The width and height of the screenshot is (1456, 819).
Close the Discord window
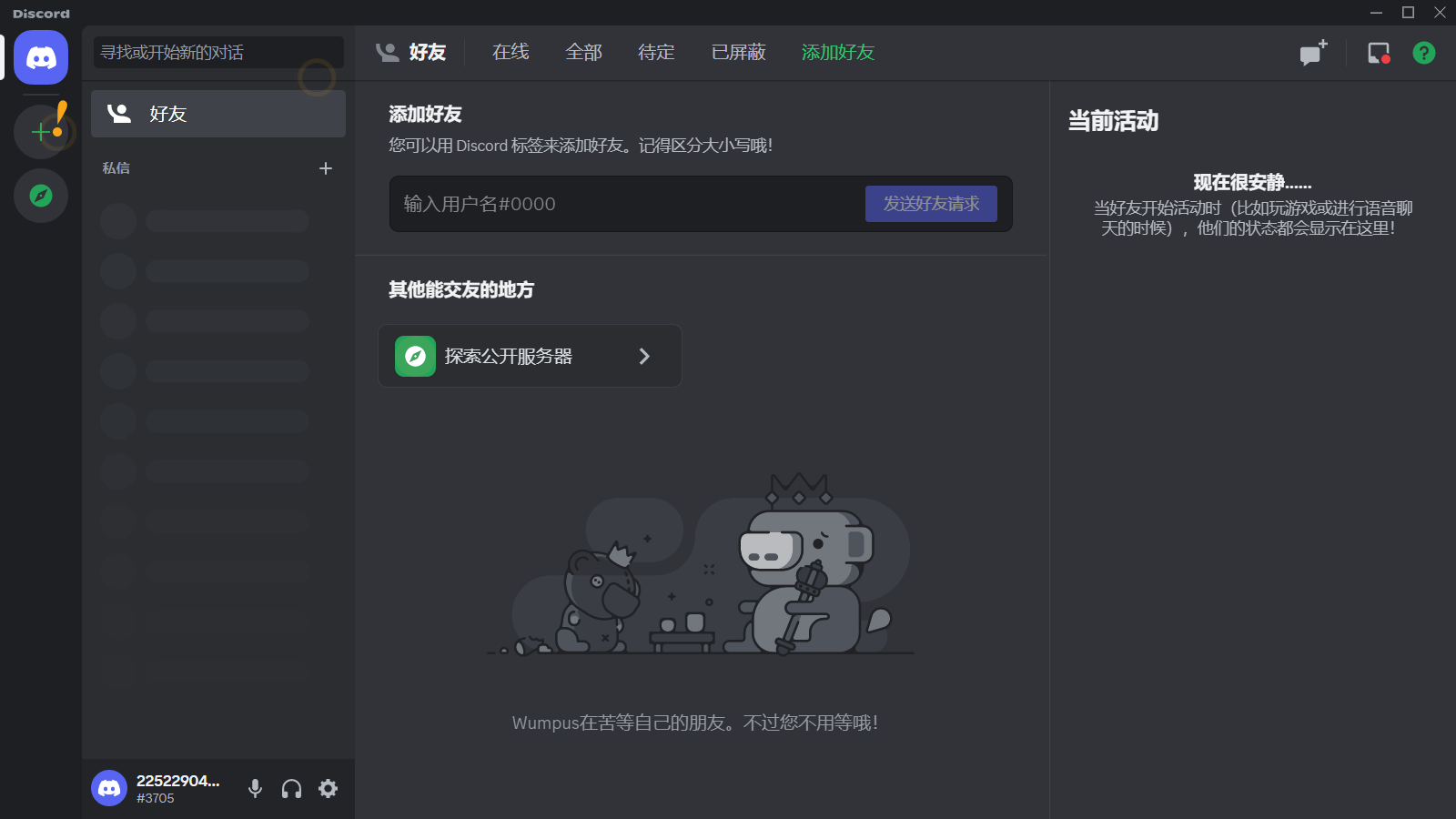coord(1440,13)
